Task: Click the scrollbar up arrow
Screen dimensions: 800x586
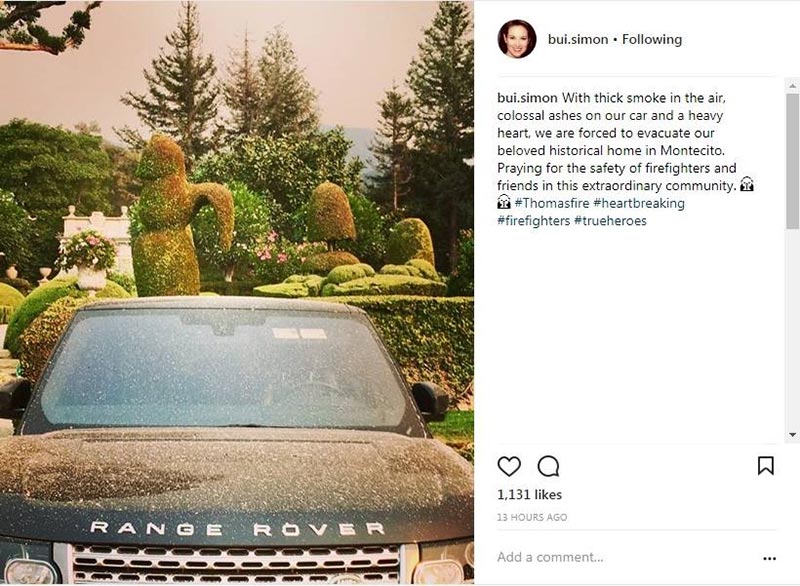Action: tap(792, 86)
